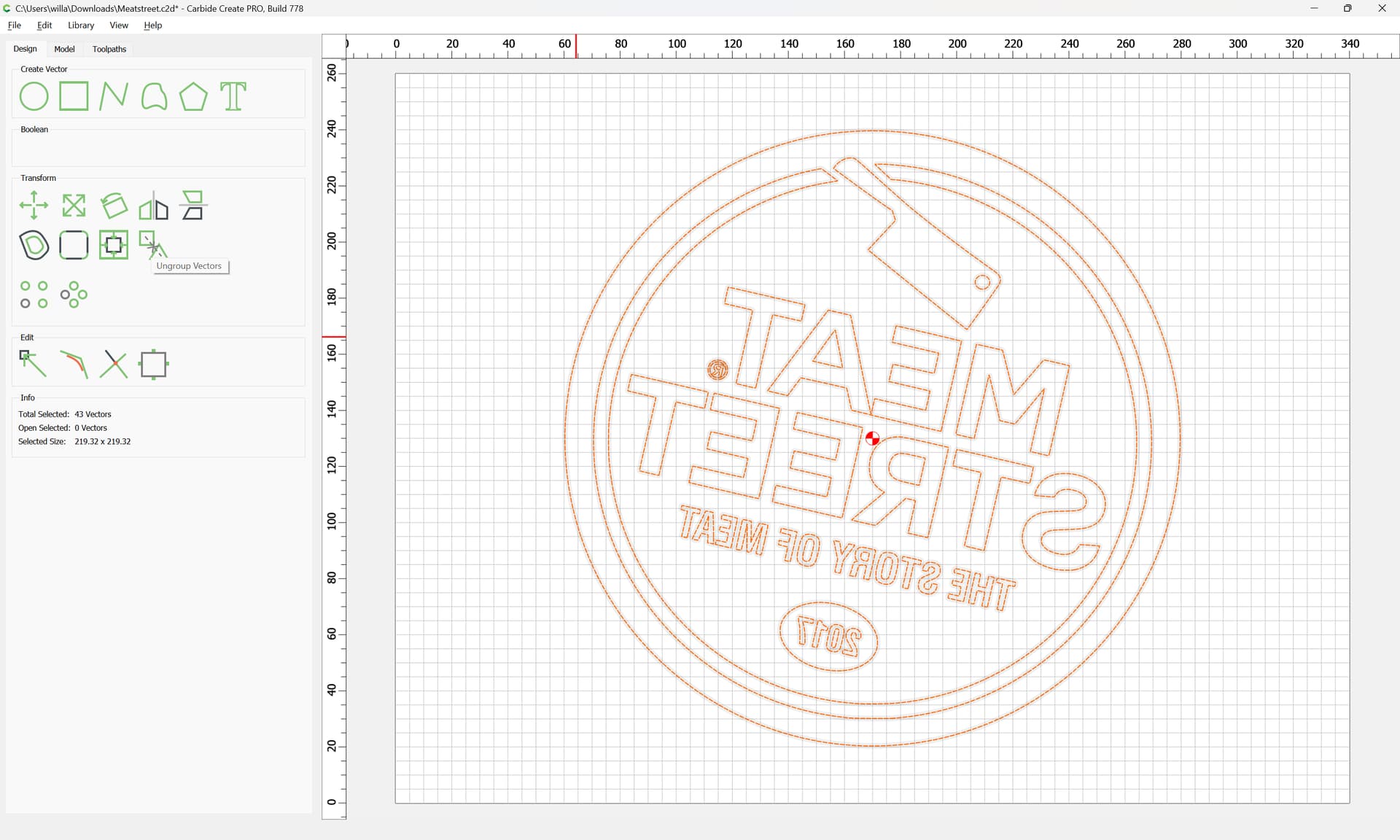Image resolution: width=1400 pixels, height=840 pixels.
Task: Click the 2017 oval badge in the design
Action: 828,637
